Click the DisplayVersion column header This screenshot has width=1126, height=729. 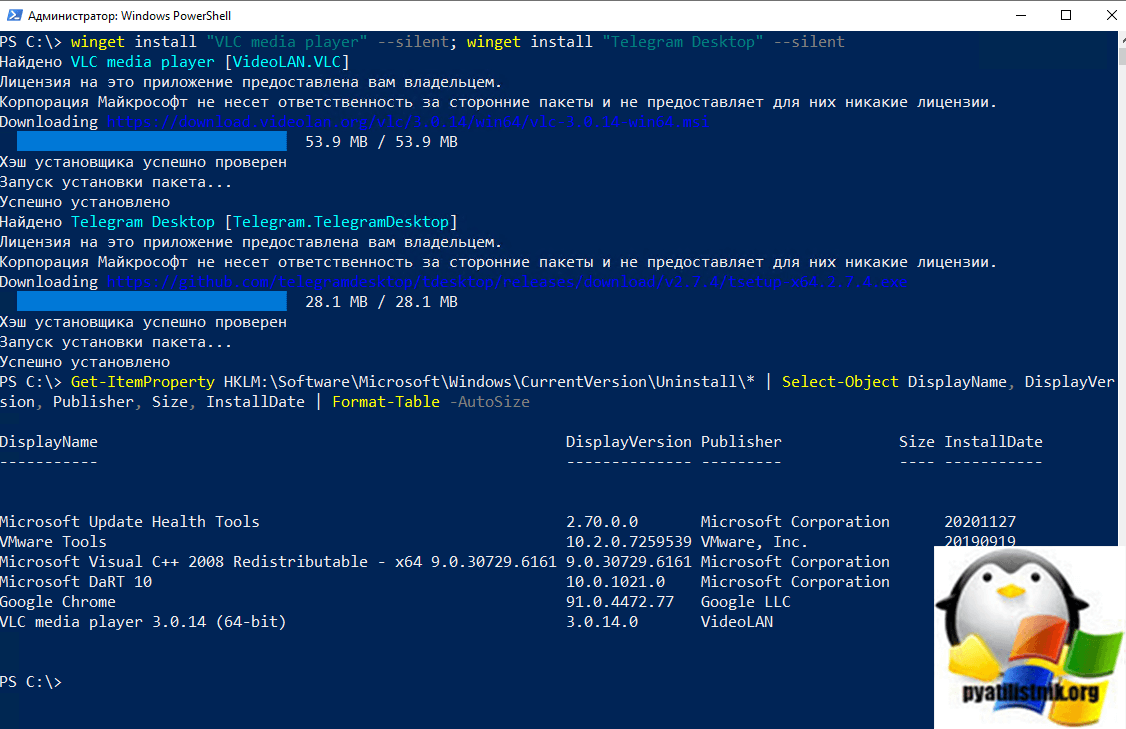coord(628,442)
